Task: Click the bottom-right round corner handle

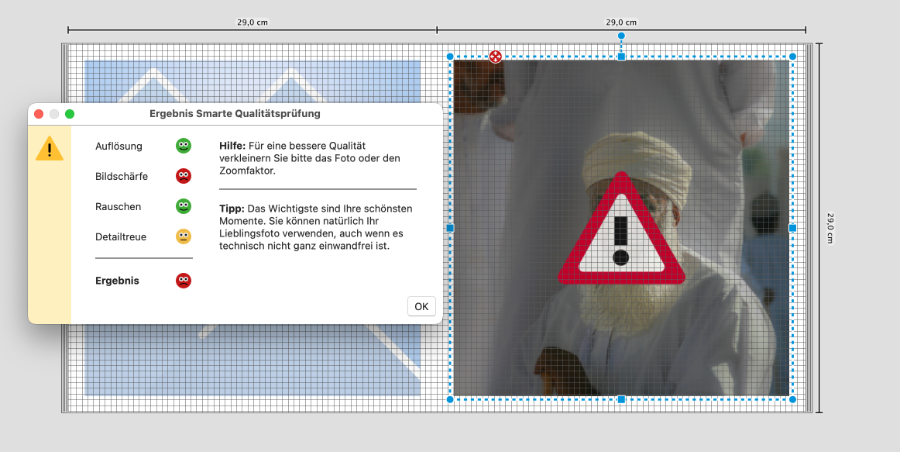Action: tap(793, 399)
